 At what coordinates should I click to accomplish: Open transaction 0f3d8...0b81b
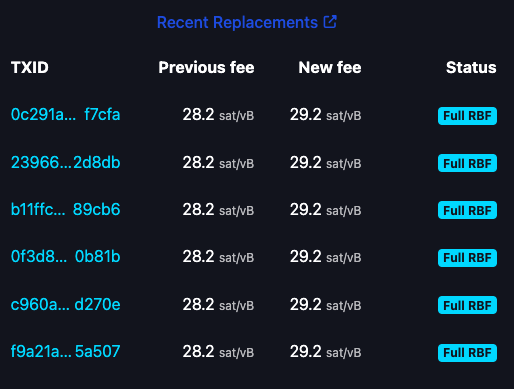65,257
